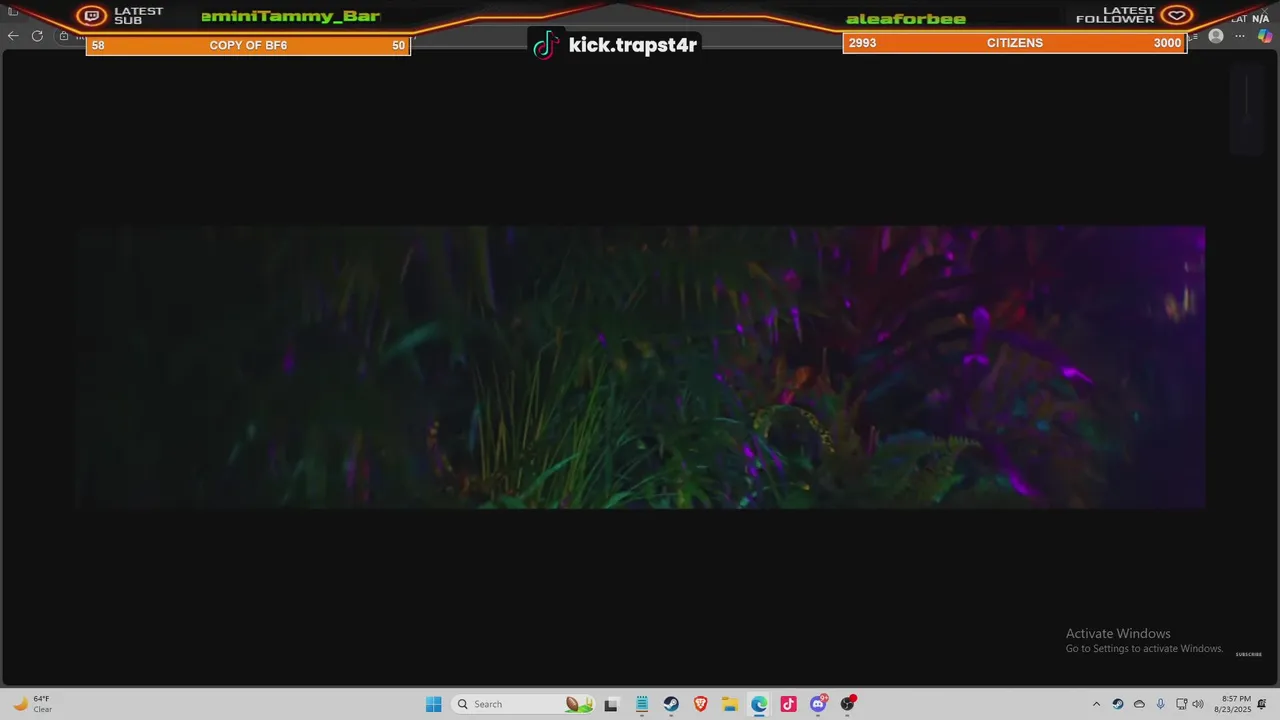
Task: Click the latest follower heart icon
Action: click(1177, 15)
